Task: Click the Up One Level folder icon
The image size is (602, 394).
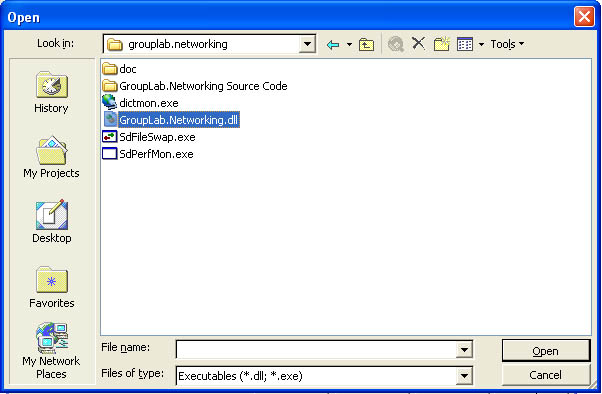Action: (366, 45)
